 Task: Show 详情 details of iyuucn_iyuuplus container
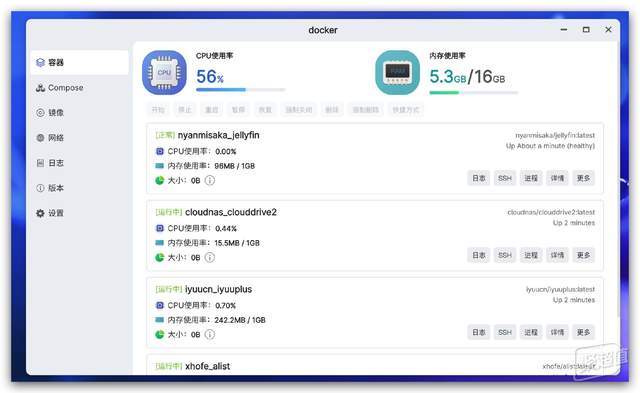coord(557,333)
